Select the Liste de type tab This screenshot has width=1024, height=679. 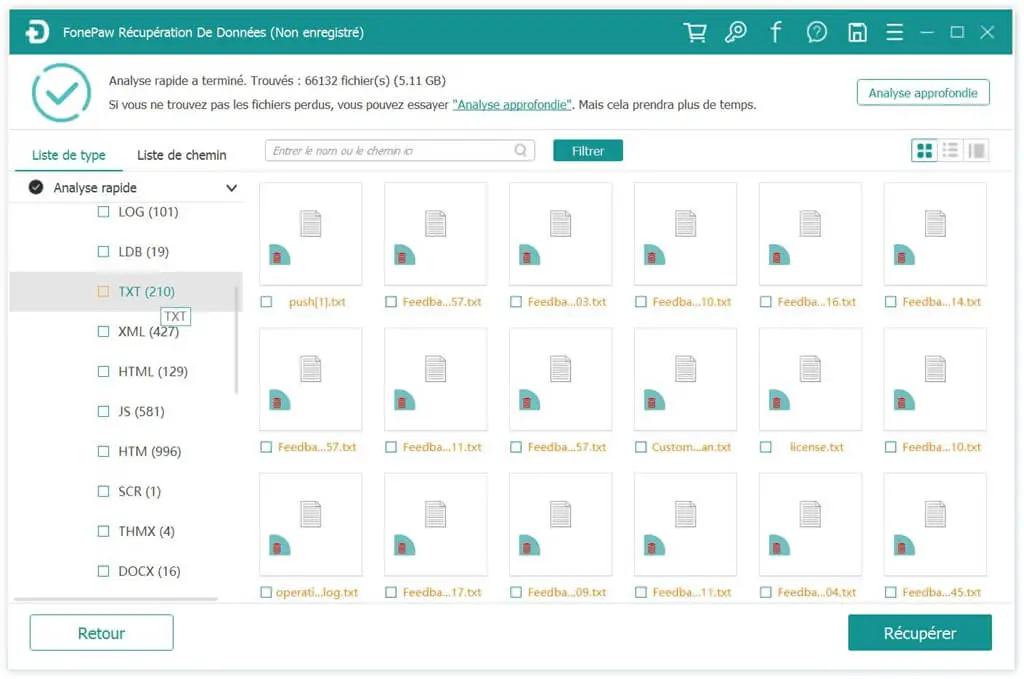[69, 155]
